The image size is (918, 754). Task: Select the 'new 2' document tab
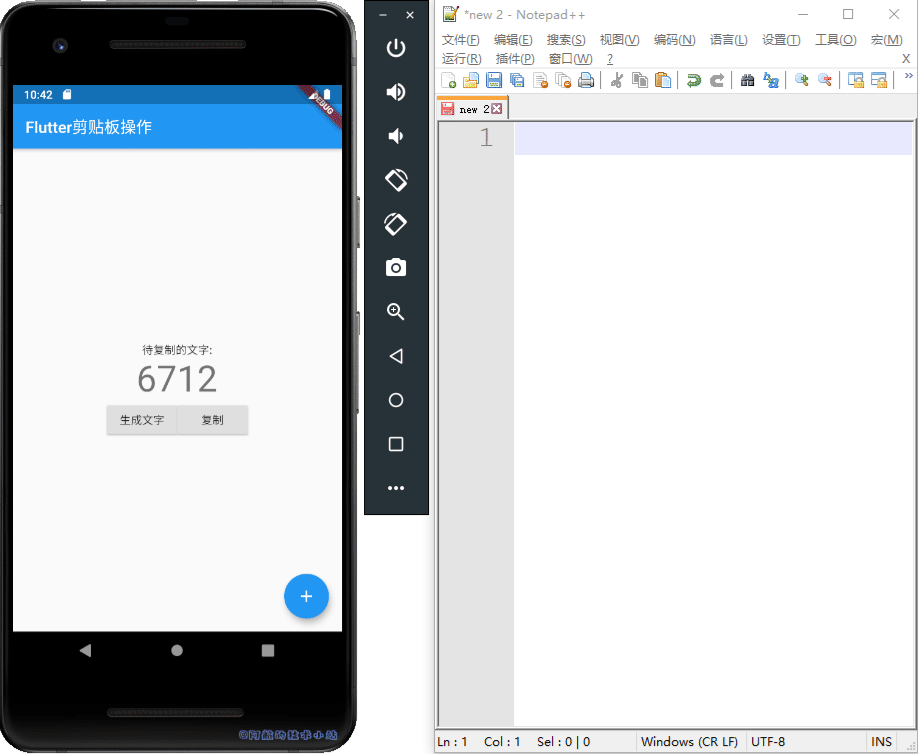point(472,109)
